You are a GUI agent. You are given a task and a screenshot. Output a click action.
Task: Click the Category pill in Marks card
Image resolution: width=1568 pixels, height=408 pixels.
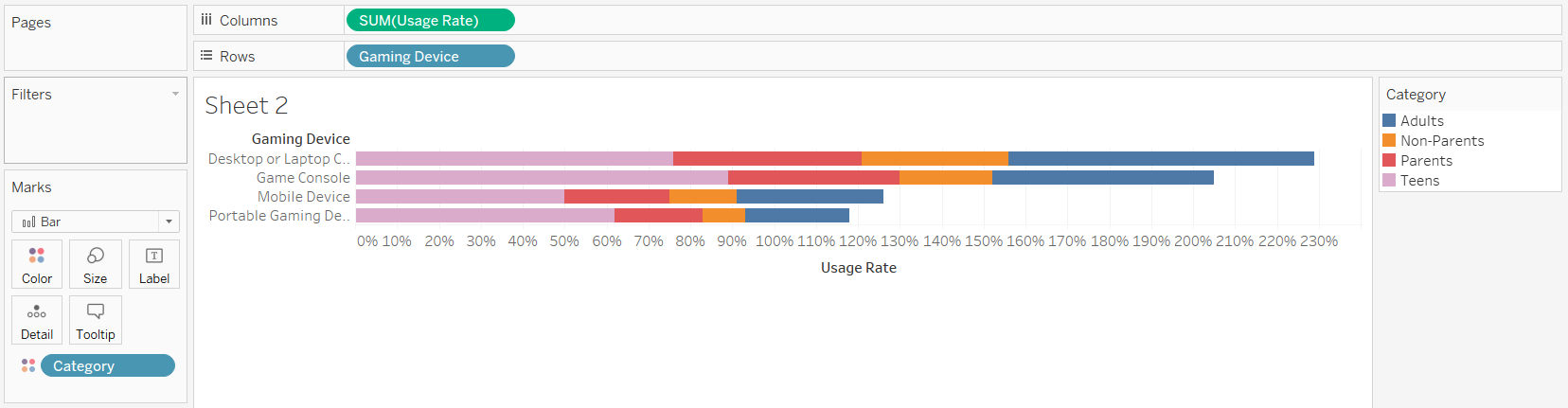[x=107, y=365]
